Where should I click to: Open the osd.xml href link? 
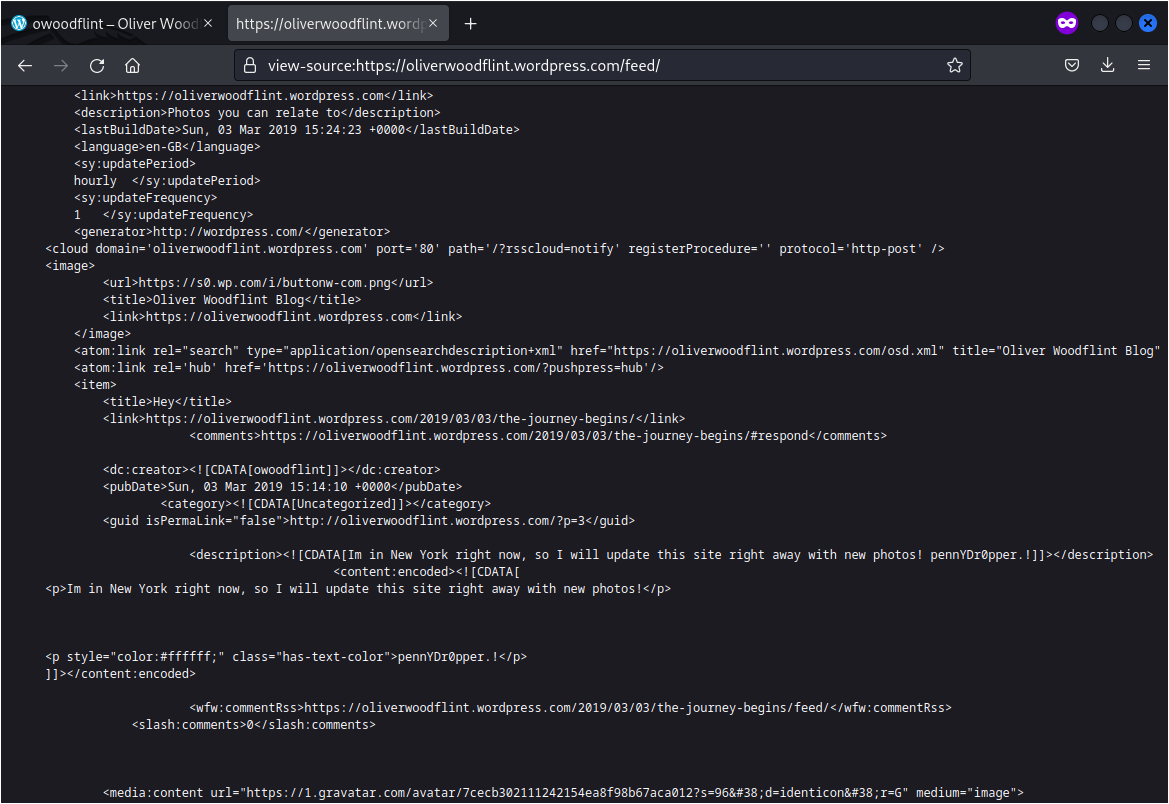point(778,351)
